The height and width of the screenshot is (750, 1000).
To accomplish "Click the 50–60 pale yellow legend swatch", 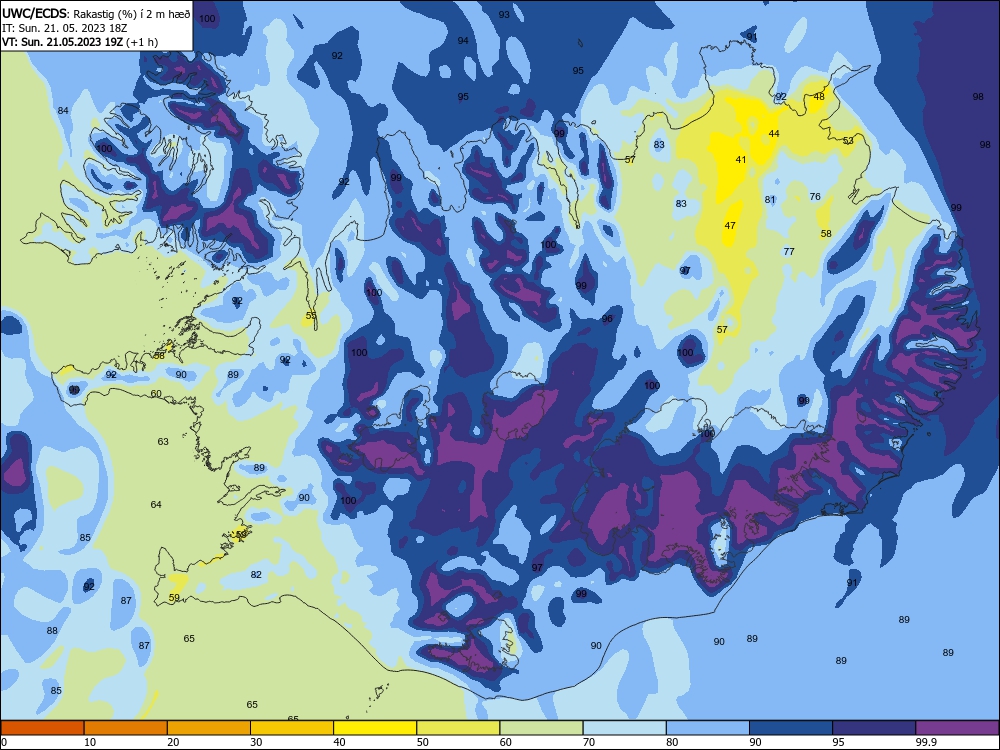I will point(458,728).
